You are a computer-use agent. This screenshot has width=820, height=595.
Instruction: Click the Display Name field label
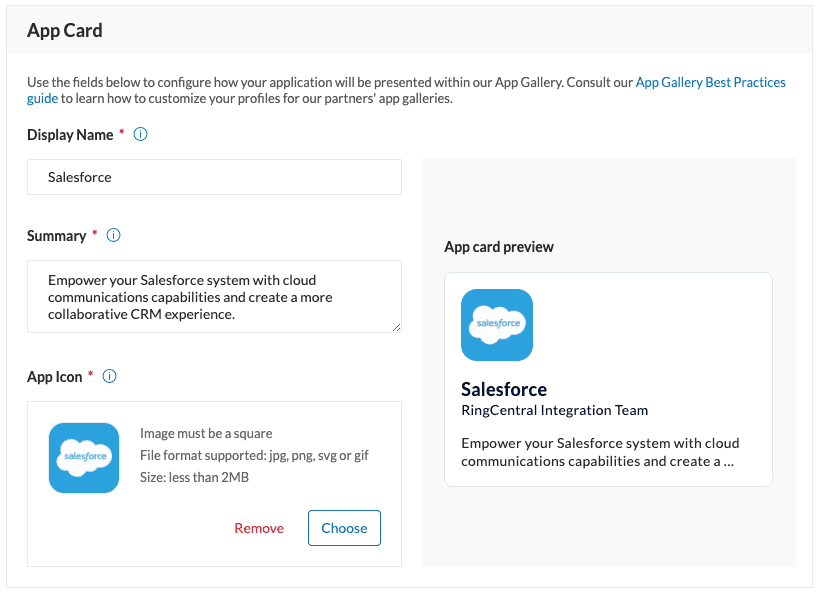70,134
